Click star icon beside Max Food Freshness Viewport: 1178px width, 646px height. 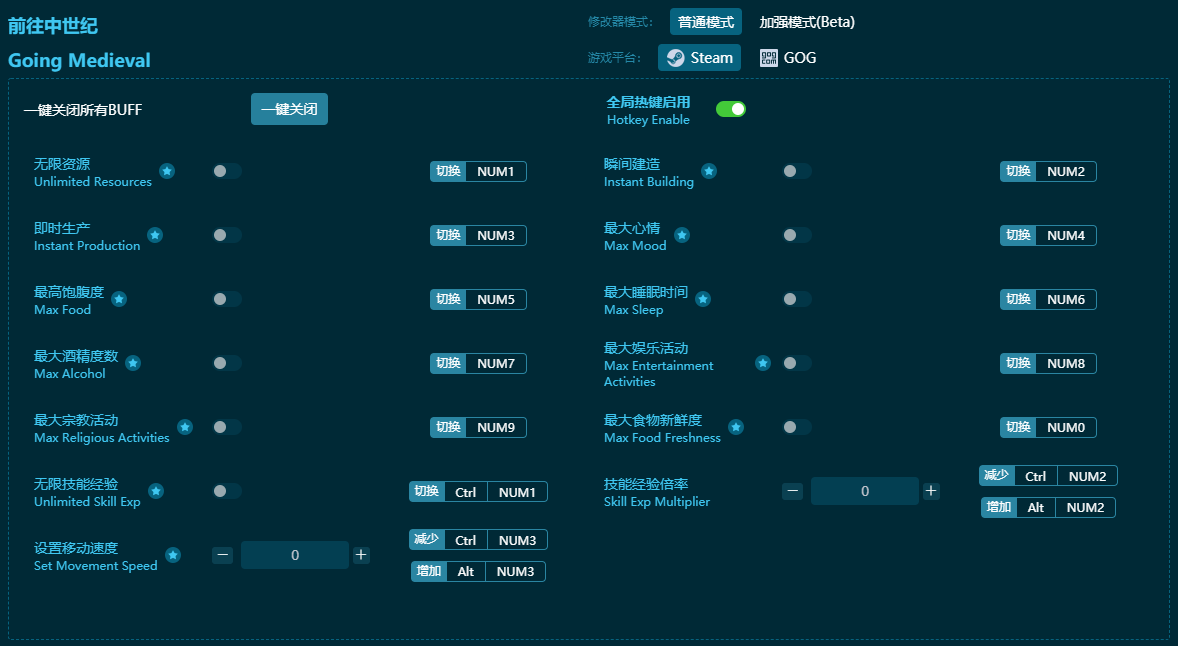735,427
